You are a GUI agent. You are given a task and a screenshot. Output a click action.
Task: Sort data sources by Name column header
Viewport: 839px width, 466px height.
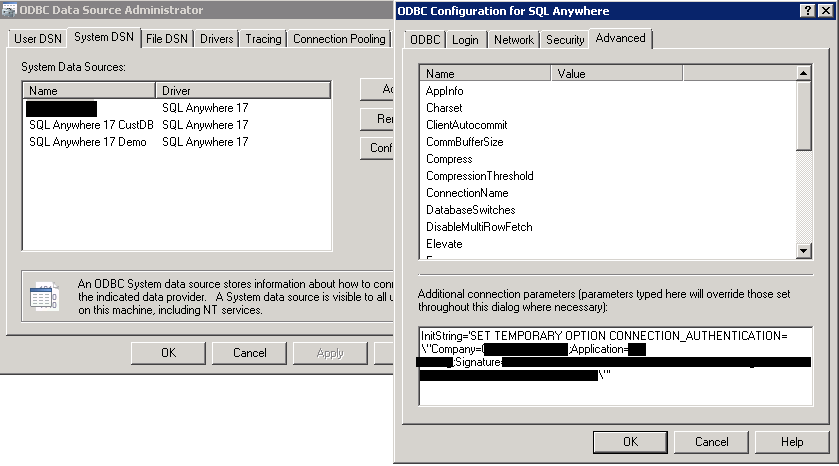click(x=89, y=90)
